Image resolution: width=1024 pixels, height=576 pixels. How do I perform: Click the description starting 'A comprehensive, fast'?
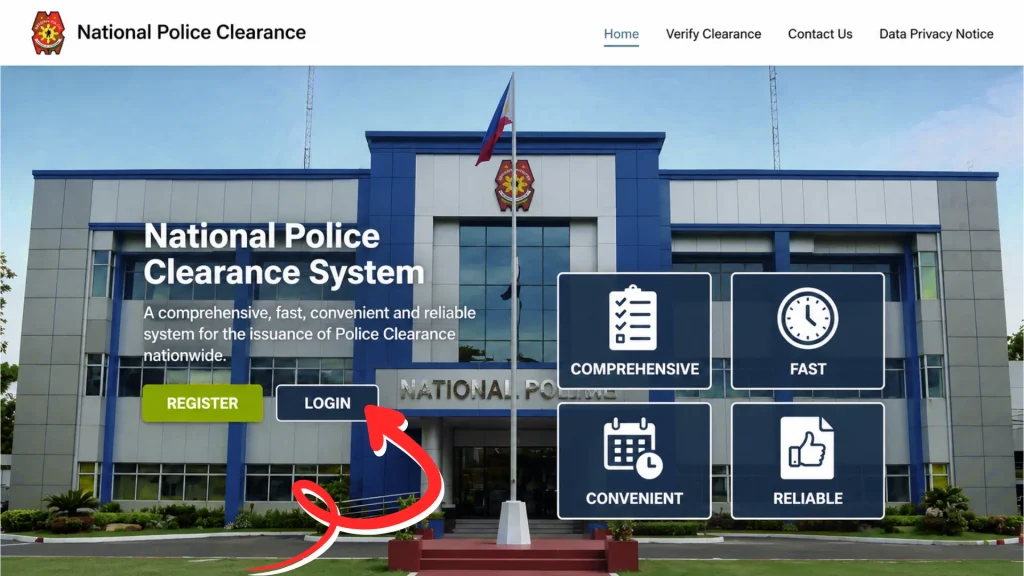[x=310, y=334]
